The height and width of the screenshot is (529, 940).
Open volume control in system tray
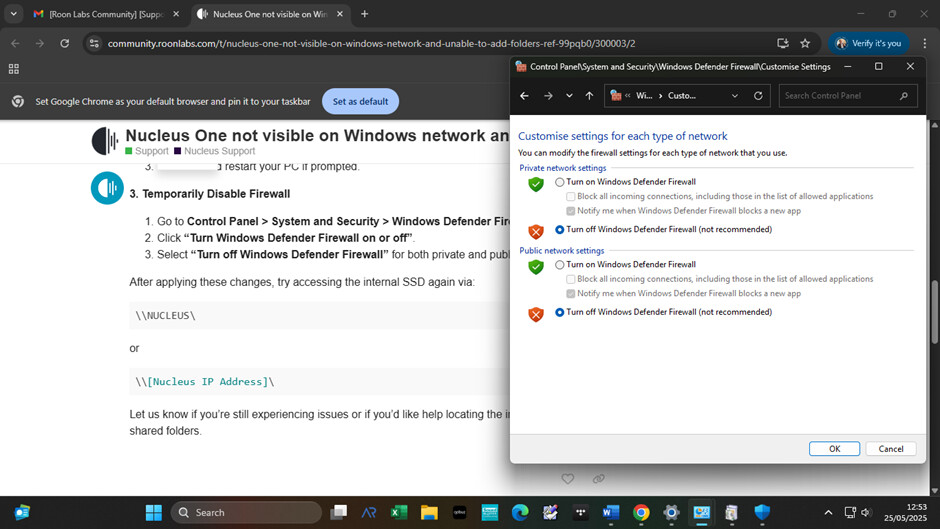866,513
